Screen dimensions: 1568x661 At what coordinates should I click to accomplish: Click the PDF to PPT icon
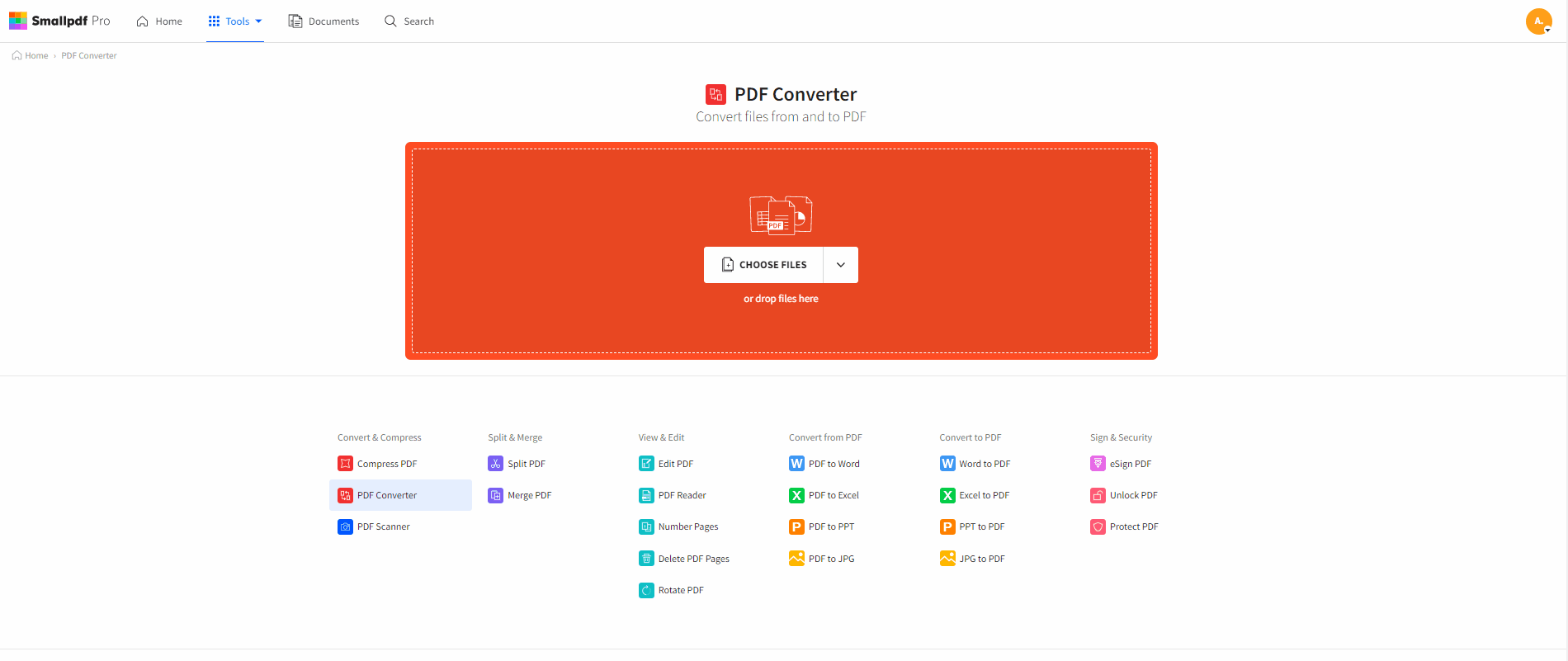click(796, 526)
